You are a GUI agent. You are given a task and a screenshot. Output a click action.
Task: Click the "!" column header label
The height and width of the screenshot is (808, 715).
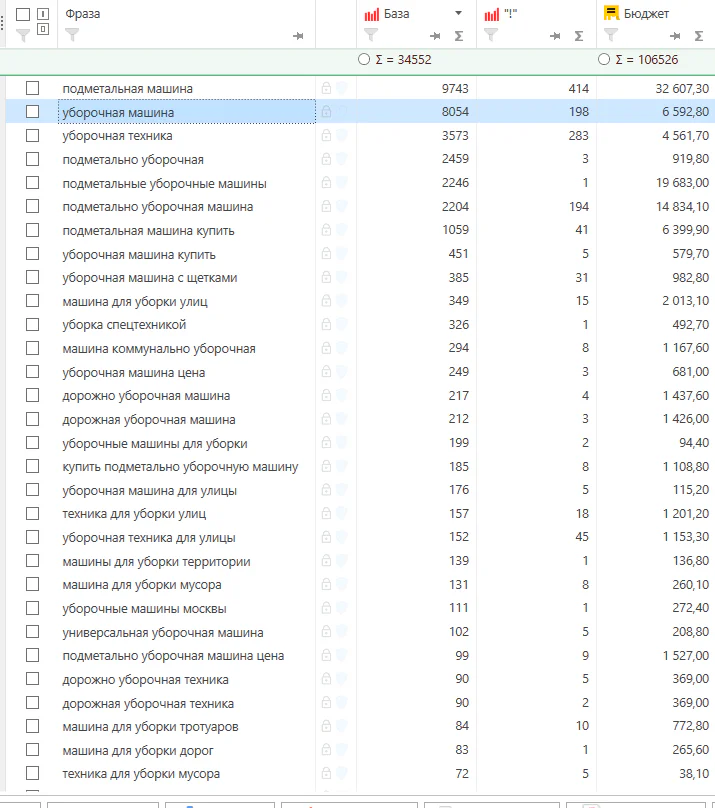tap(510, 14)
